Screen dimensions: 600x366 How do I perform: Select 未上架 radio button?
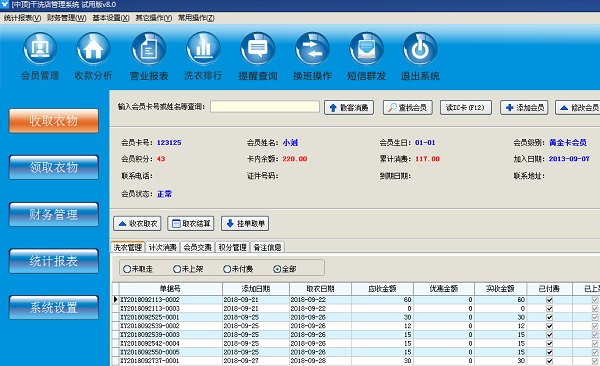188,269
